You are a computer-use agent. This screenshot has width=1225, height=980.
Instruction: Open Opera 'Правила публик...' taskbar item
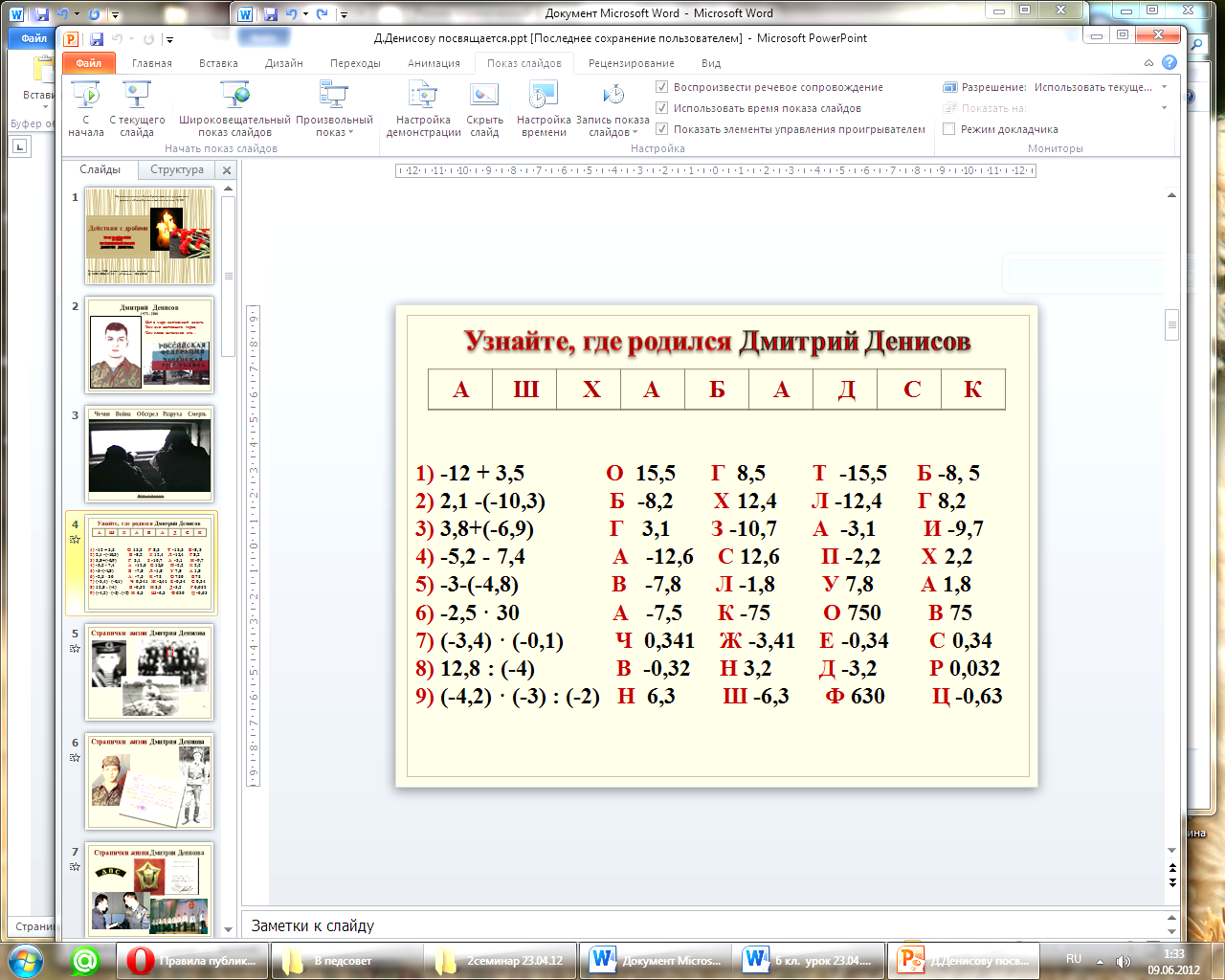coord(191,960)
